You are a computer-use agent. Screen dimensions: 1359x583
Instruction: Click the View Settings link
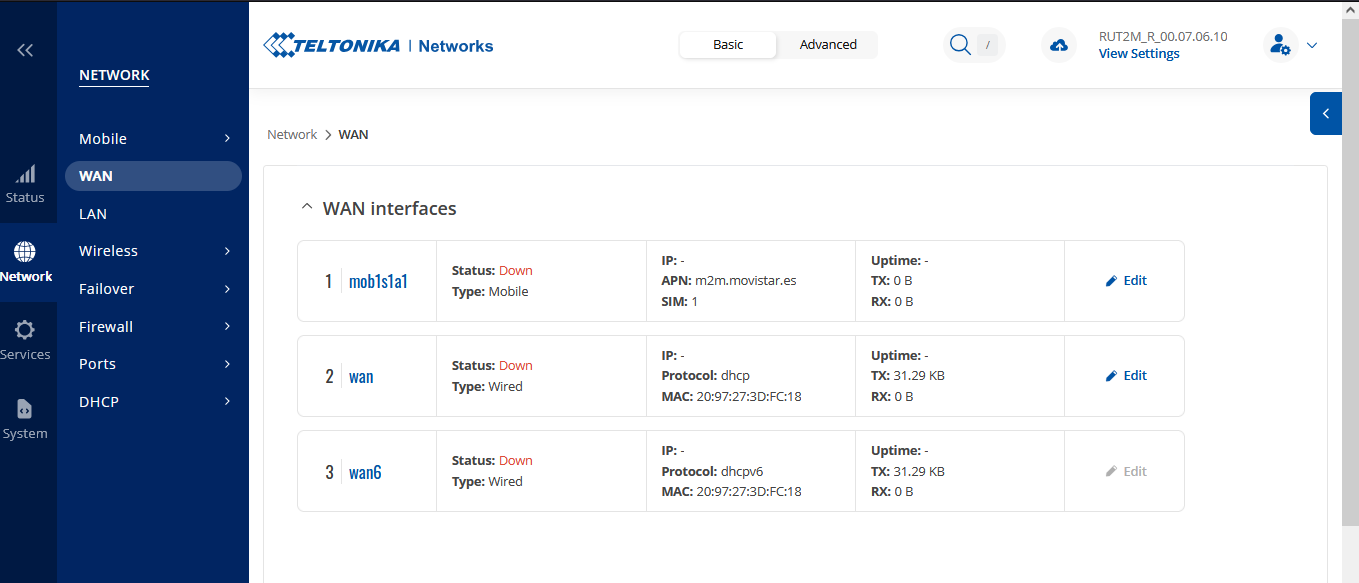click(x=1139, y=54)
